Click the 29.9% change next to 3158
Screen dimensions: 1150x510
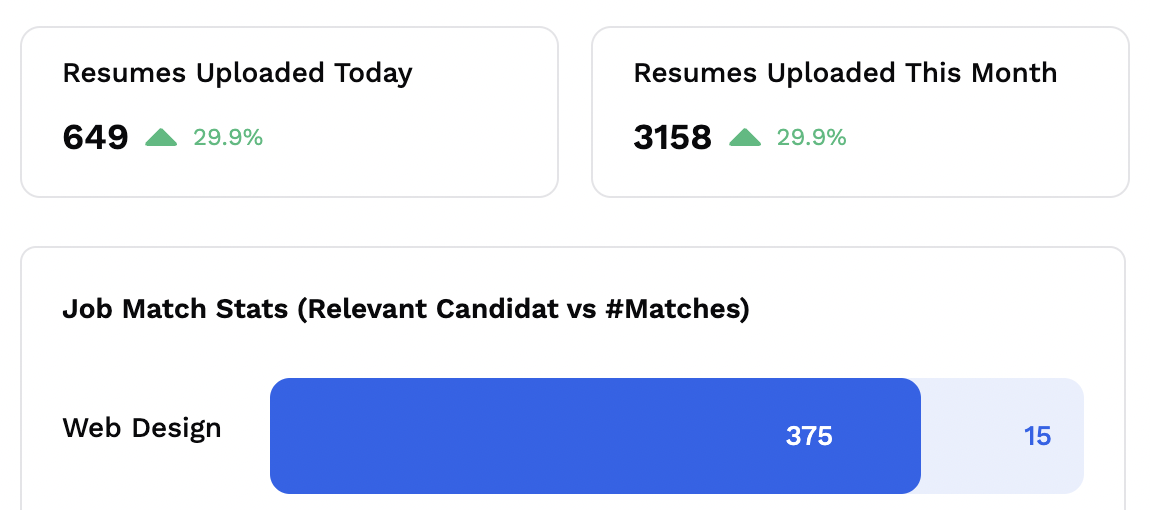(x=812, y=138)
